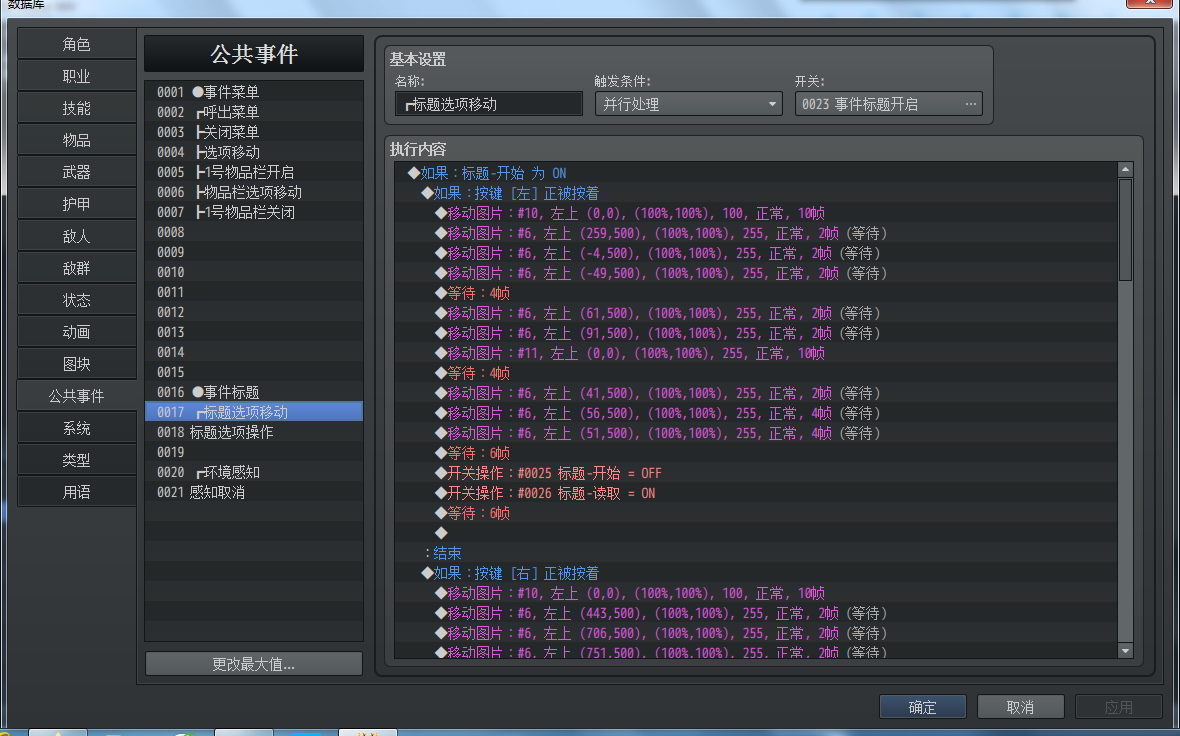Select command 如果：按键 [左] 正被按着
Screen dimensions: 1180x736
click(756, 193)
